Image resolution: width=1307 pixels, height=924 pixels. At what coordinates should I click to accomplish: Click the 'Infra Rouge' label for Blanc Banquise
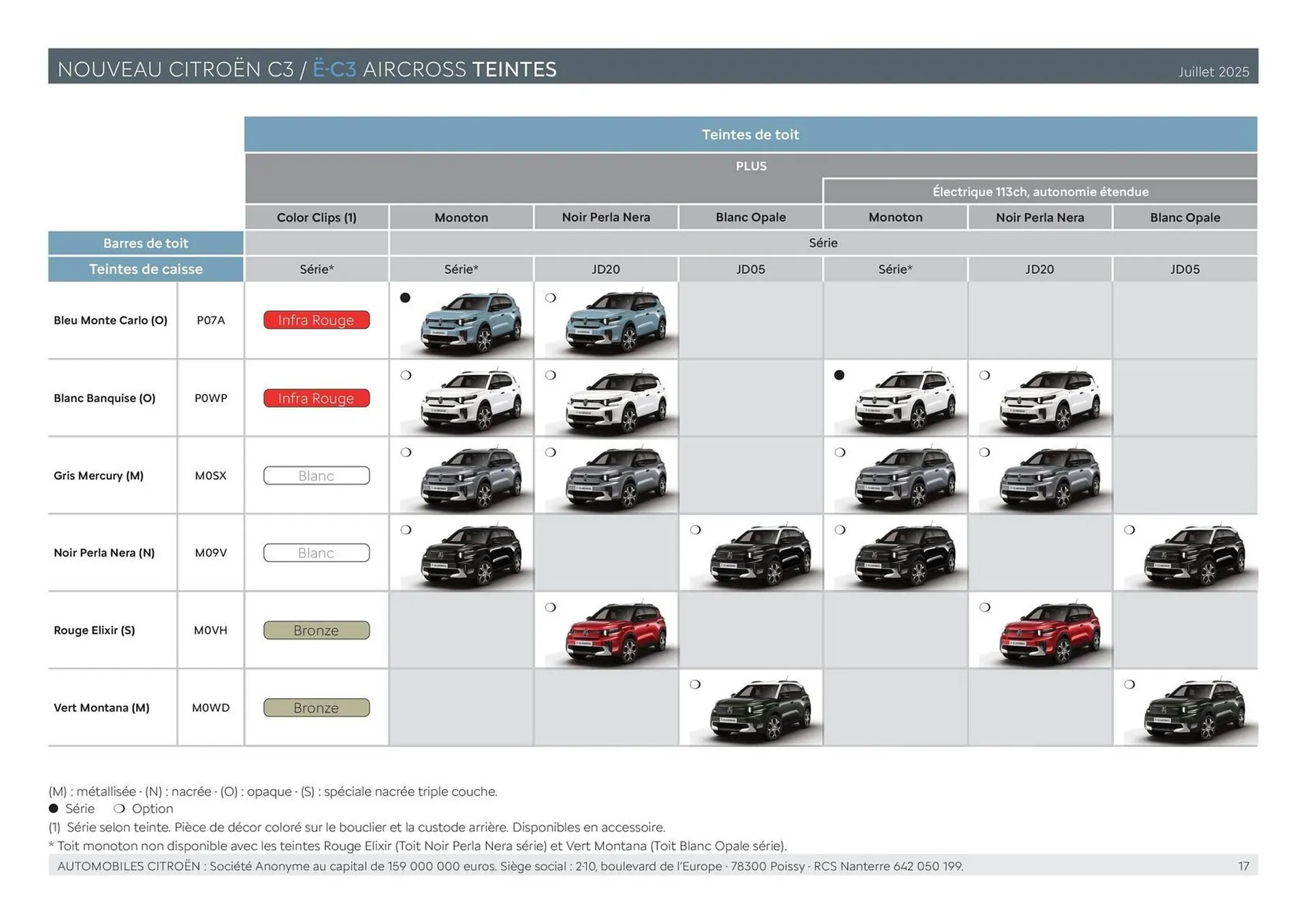point(316,398)
